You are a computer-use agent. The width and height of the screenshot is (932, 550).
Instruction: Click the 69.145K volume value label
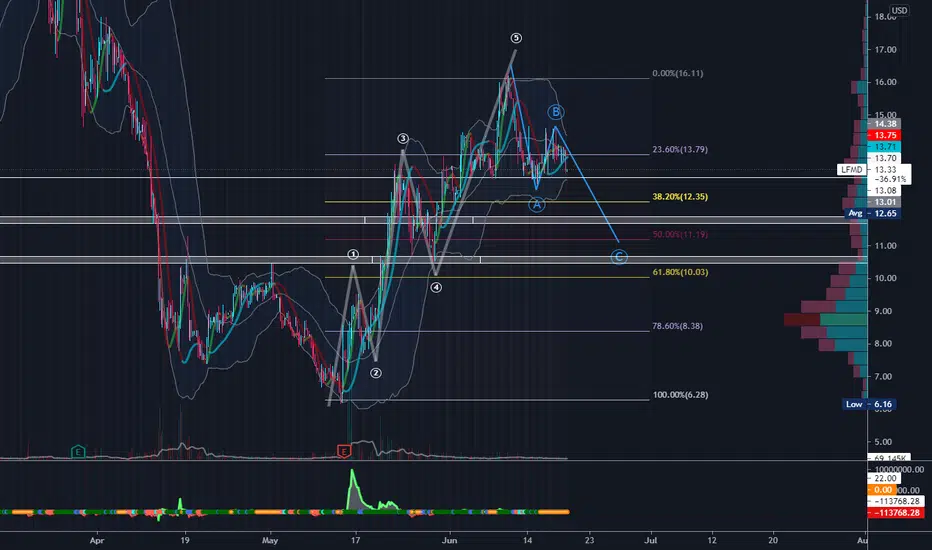coord(889,457)
